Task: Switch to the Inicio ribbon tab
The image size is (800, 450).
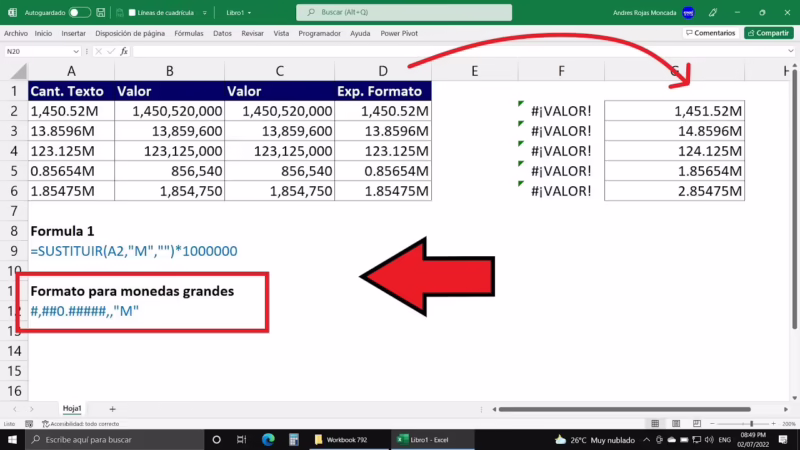Action: (43, 33)
